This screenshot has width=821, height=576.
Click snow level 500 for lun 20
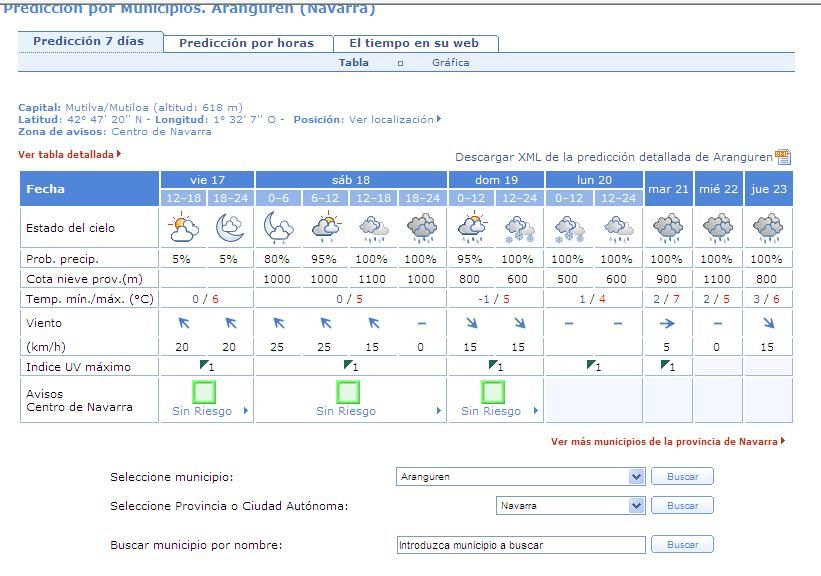pos(567,279)
